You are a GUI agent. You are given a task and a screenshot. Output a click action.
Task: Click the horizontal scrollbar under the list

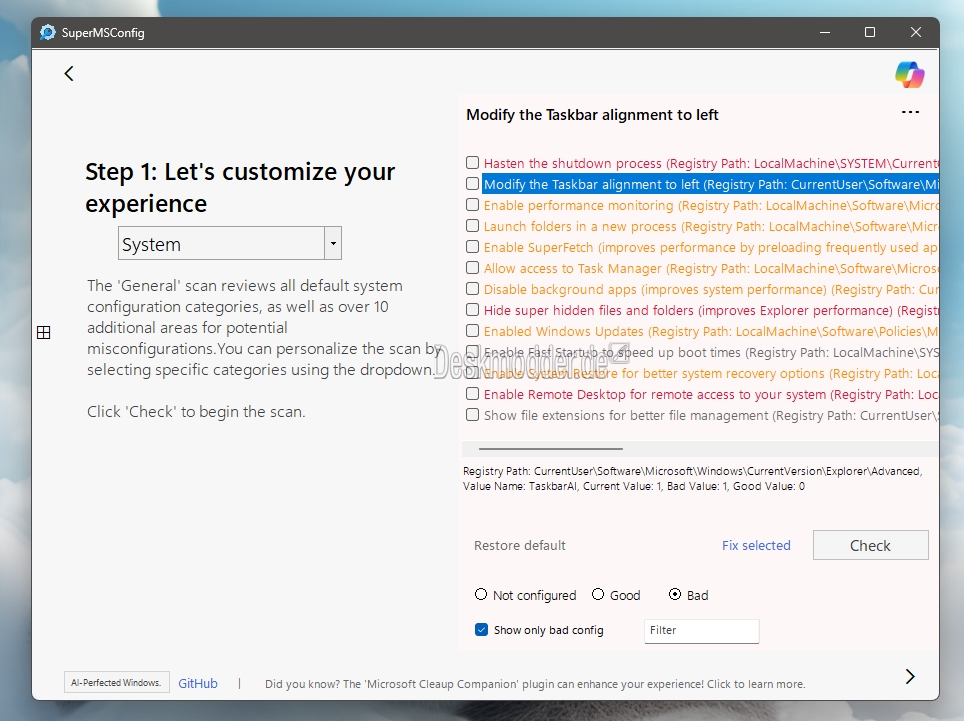point(551,449)
